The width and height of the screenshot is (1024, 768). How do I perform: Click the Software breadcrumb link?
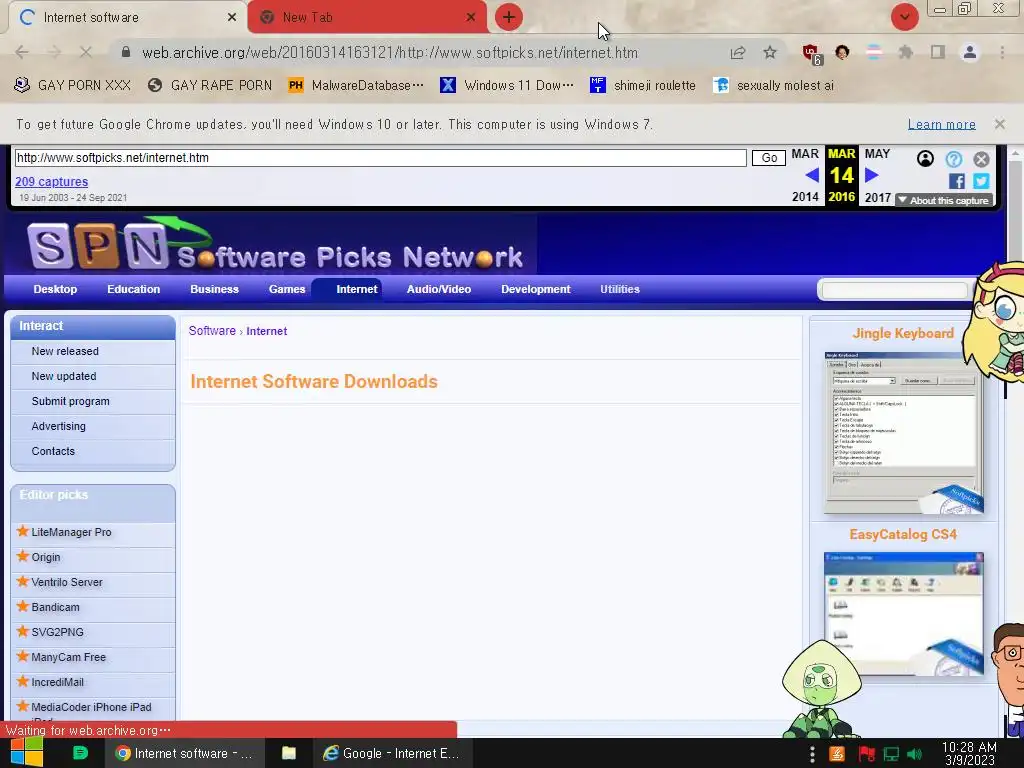[x=212, y=331]
